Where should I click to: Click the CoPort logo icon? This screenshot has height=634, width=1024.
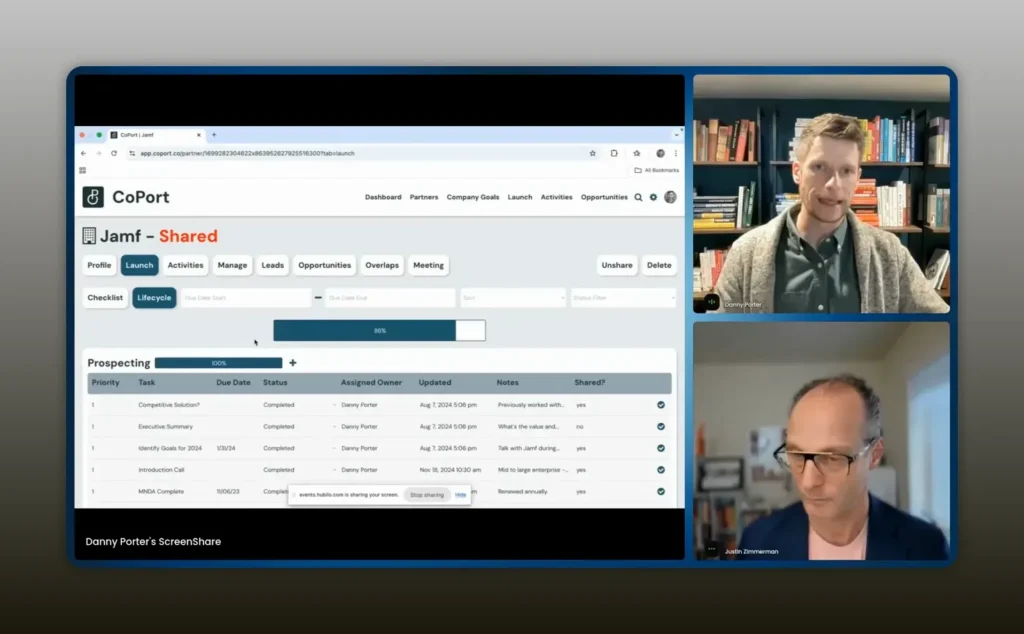(93, 197)
